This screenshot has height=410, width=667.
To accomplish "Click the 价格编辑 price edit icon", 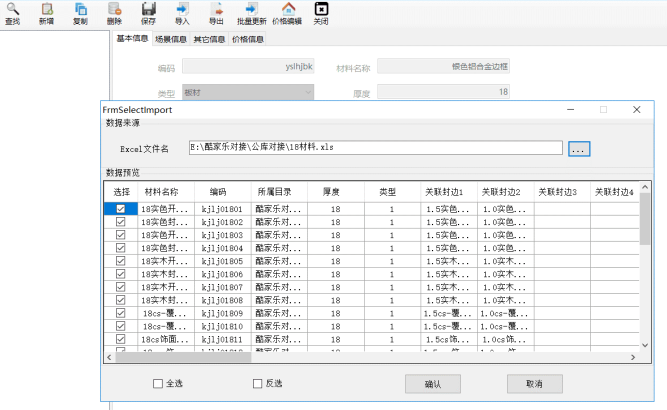I will point(287,14).
